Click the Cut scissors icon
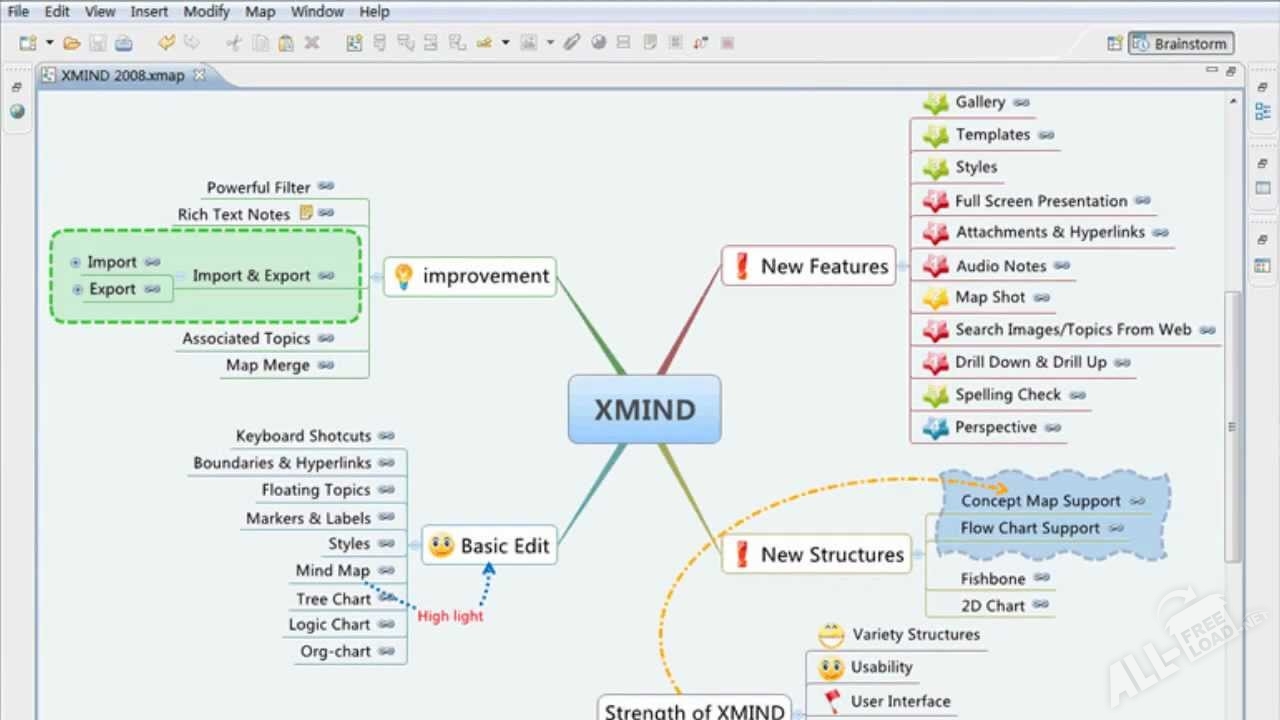 [234, 43]
